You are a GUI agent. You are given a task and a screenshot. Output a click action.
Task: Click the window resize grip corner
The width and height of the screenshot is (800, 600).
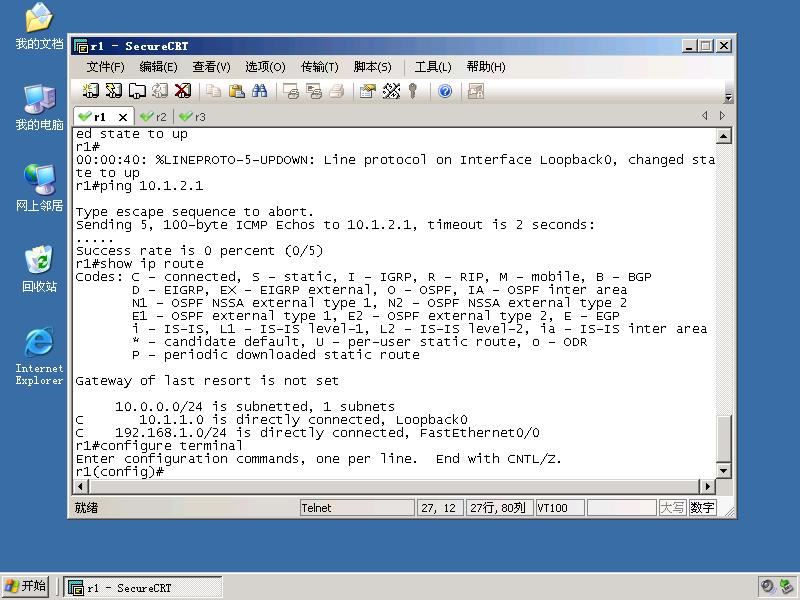(x=730, y=512)
